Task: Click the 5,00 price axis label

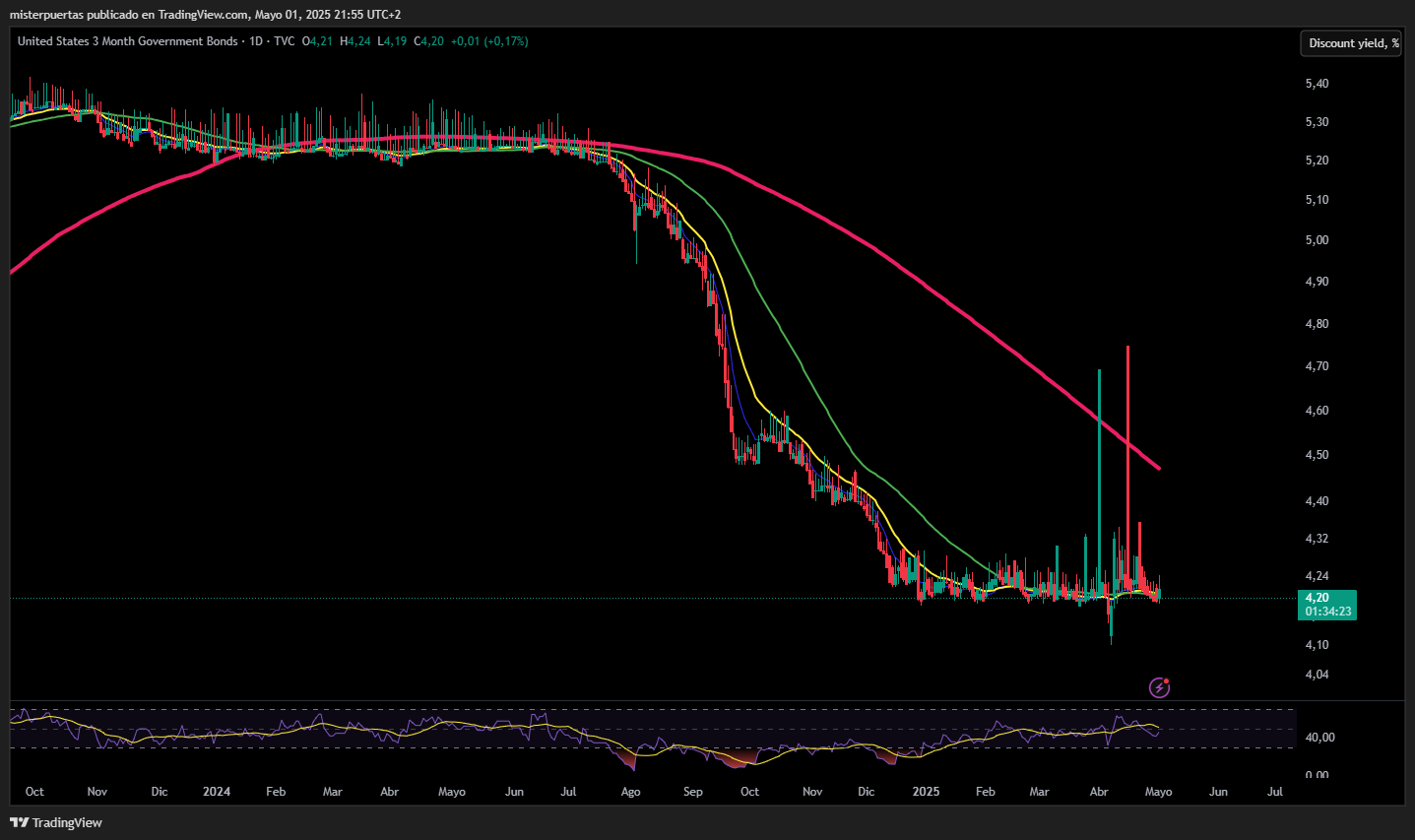Action: click(x=1317, y=240)
